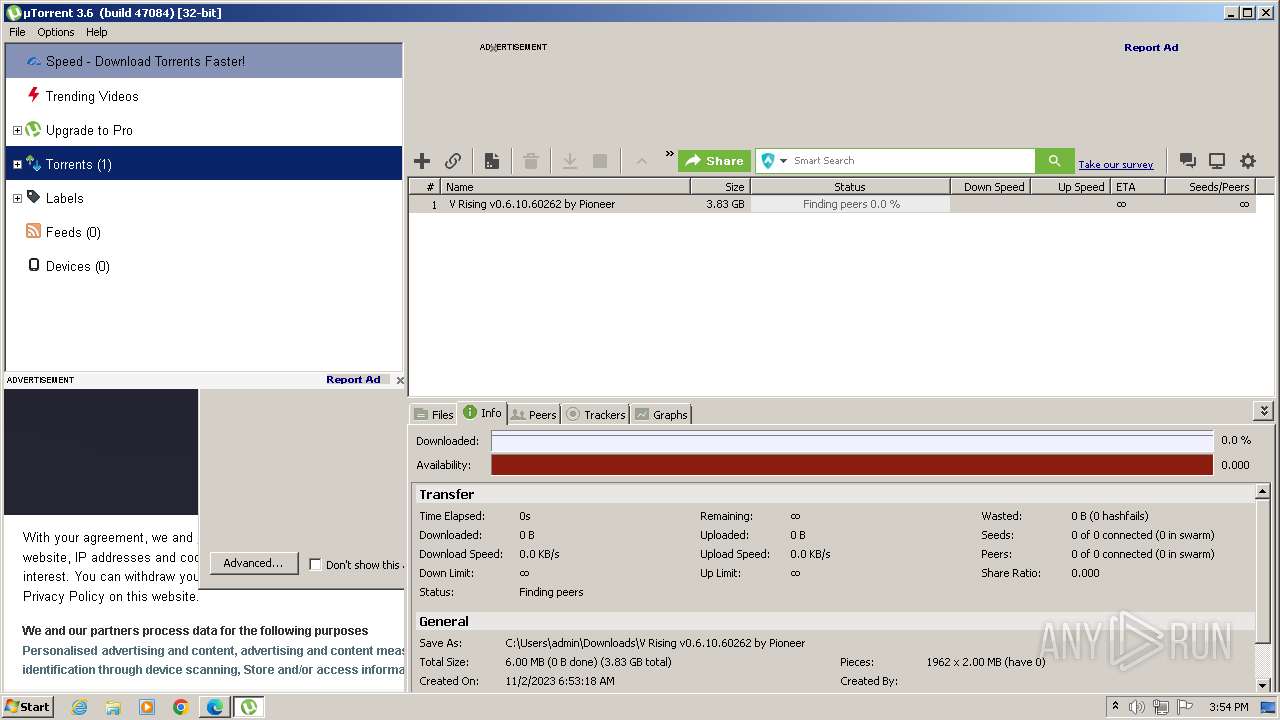Open Internet Explorer from taskbar

[x=79, y=707]
